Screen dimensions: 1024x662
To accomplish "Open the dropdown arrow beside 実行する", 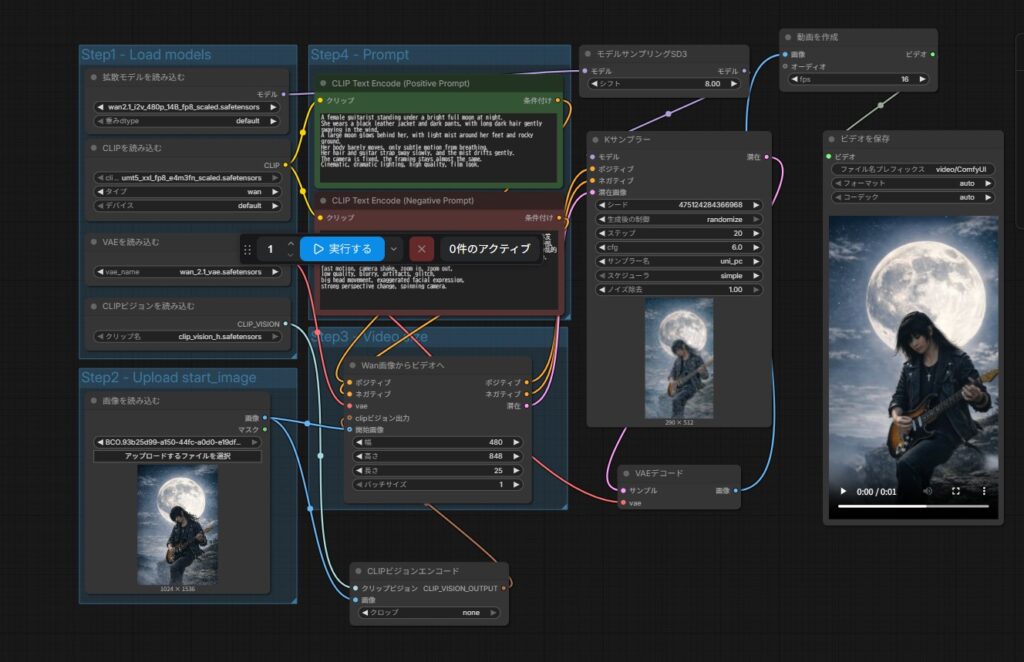I will click(395, 249).
